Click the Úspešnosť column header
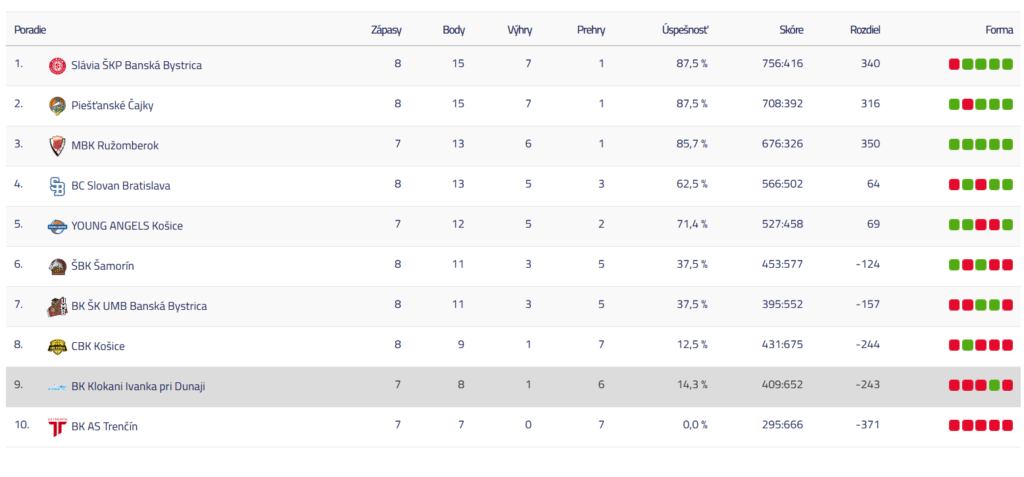The image size is (1024, 477). tap(685, 30)
